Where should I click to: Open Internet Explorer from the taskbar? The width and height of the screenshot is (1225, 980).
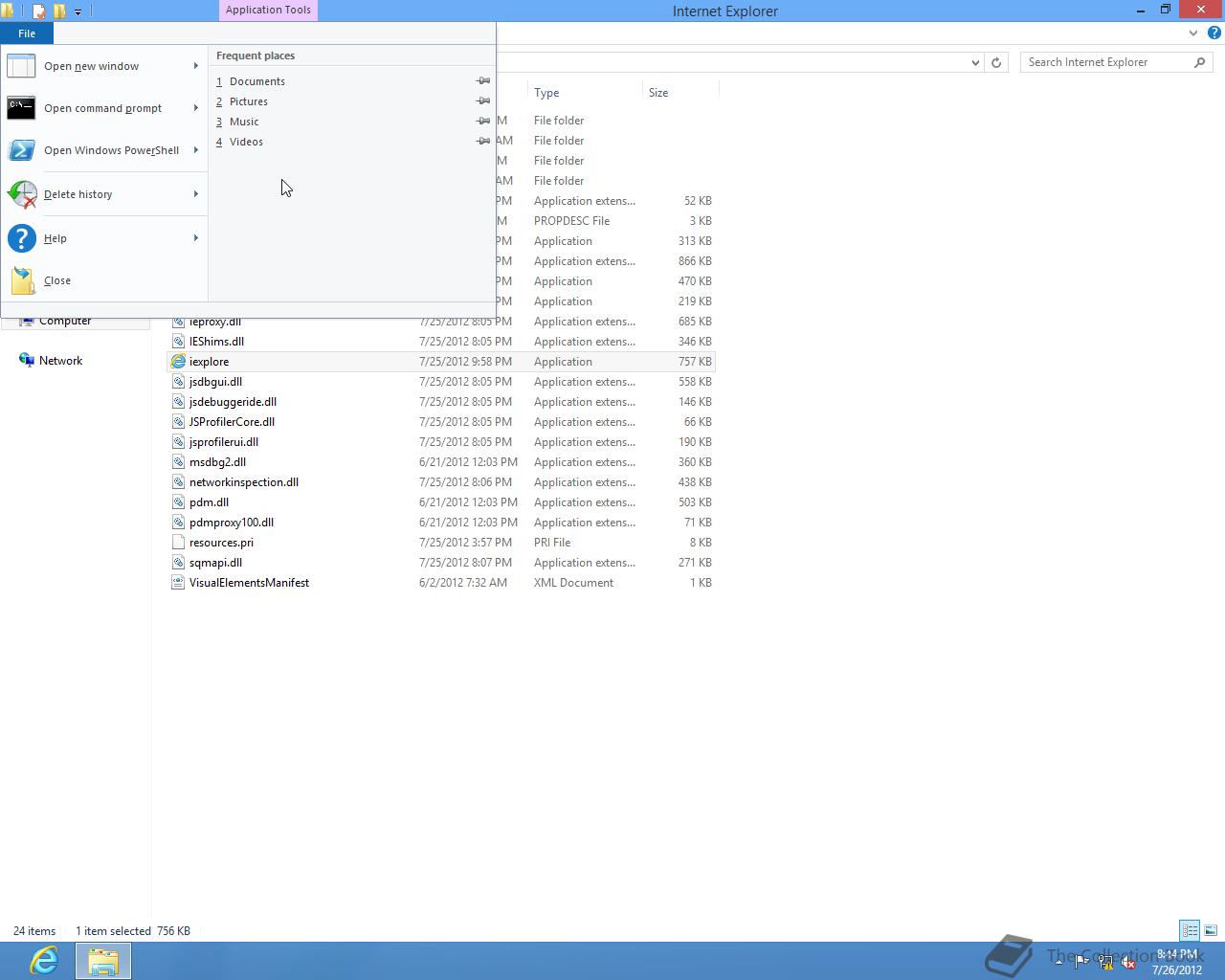(x=44, y=961)
